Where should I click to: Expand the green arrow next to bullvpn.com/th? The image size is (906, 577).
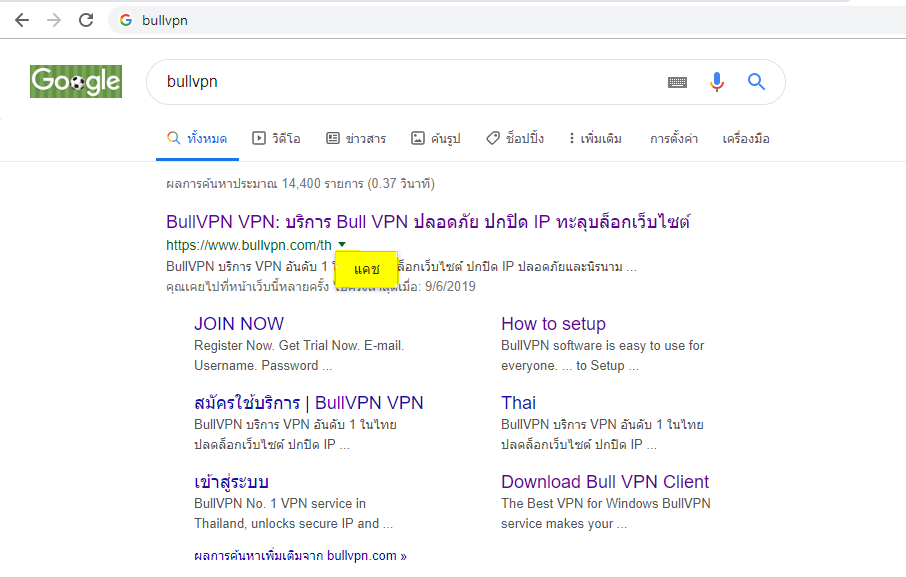(342, 244)
